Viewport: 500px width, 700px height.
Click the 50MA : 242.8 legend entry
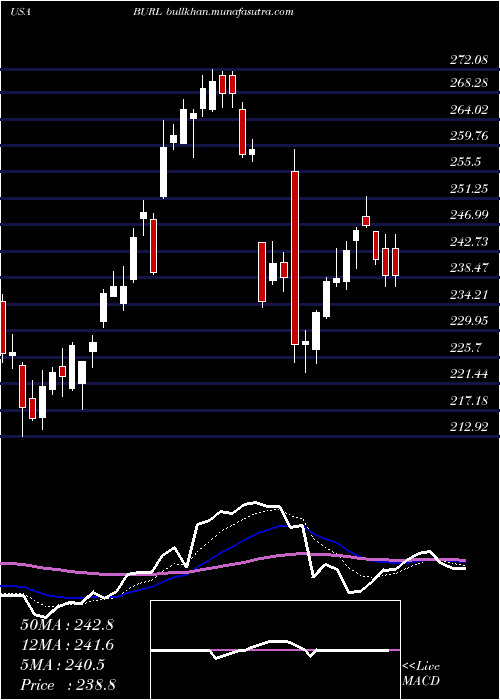(x=67, y=625)
